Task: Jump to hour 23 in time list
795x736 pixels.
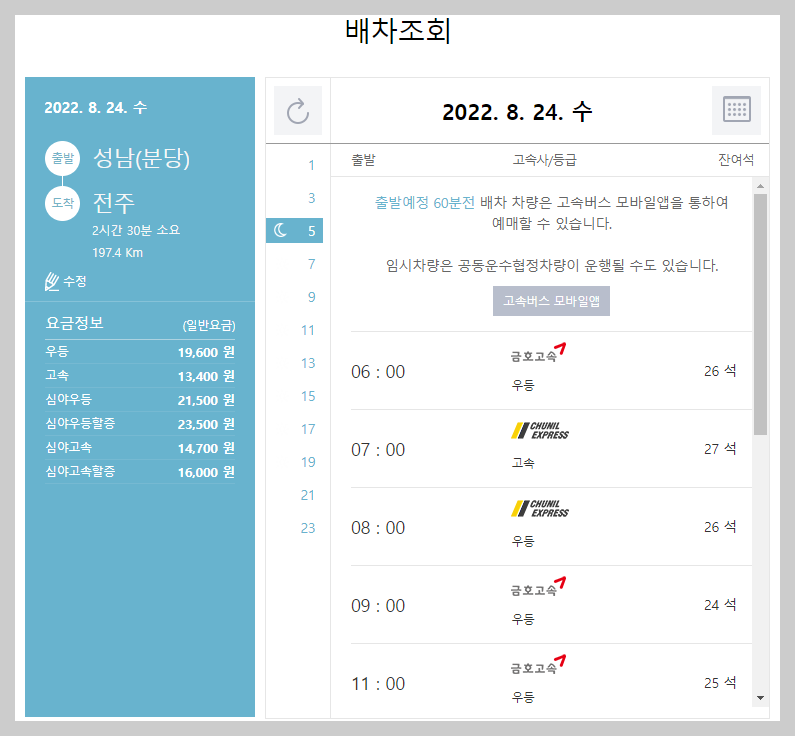Action: 308,528
